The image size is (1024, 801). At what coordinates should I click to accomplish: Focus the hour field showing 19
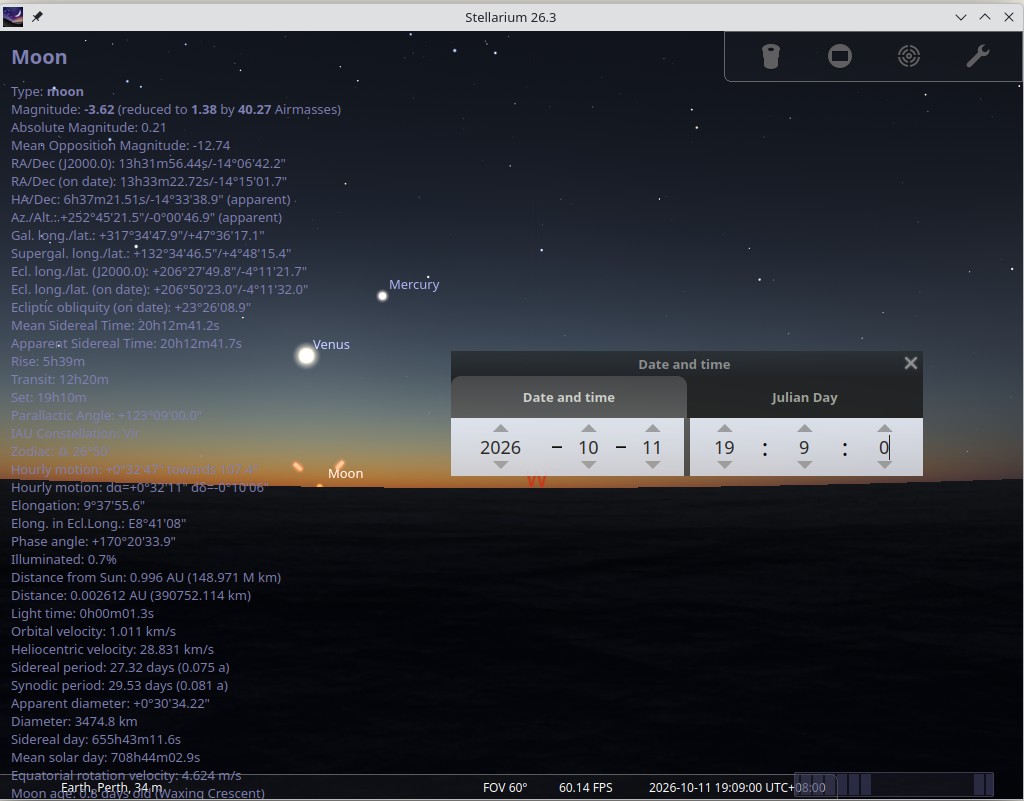[724, 447]
